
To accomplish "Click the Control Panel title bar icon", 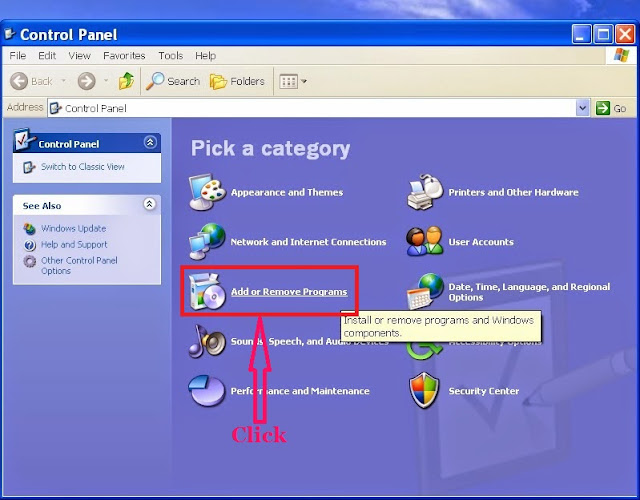I will point(10,34).
